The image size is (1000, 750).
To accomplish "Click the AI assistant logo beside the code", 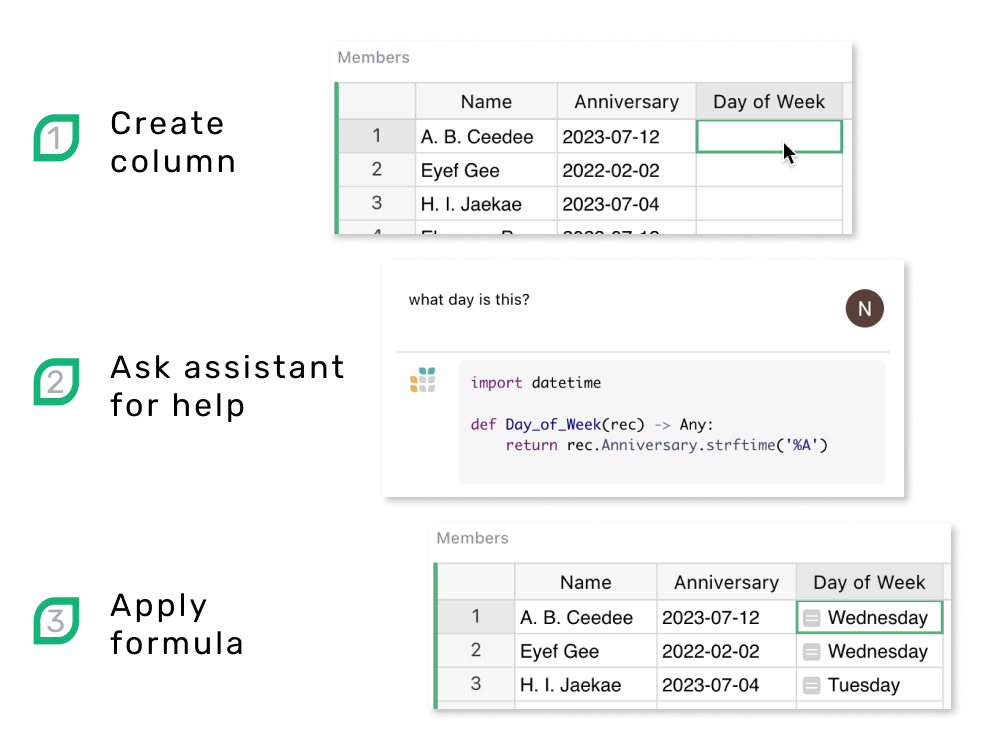I will click(423, 381).
